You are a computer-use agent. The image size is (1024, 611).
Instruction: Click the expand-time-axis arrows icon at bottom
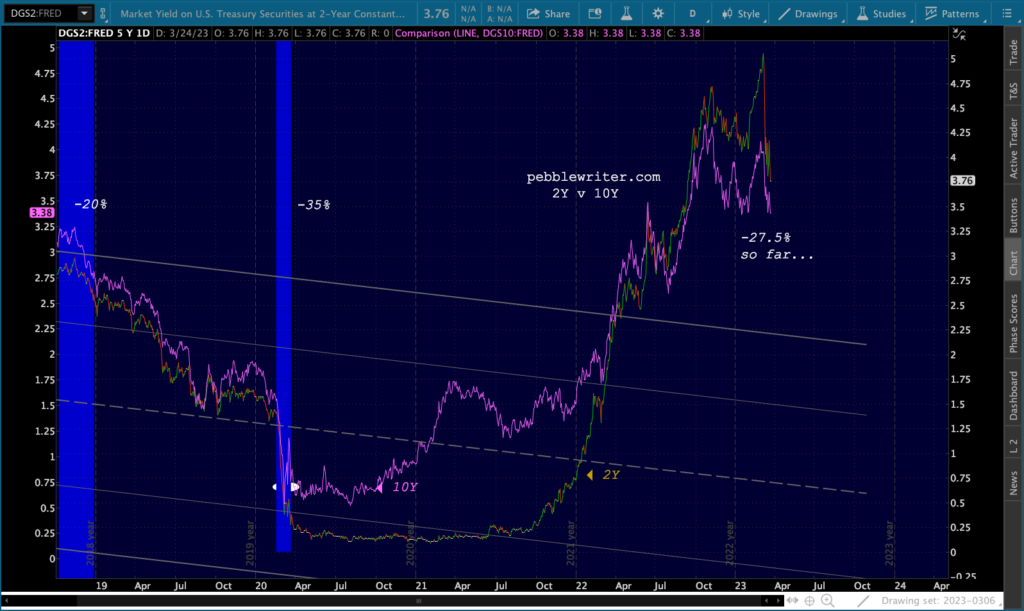792,601
